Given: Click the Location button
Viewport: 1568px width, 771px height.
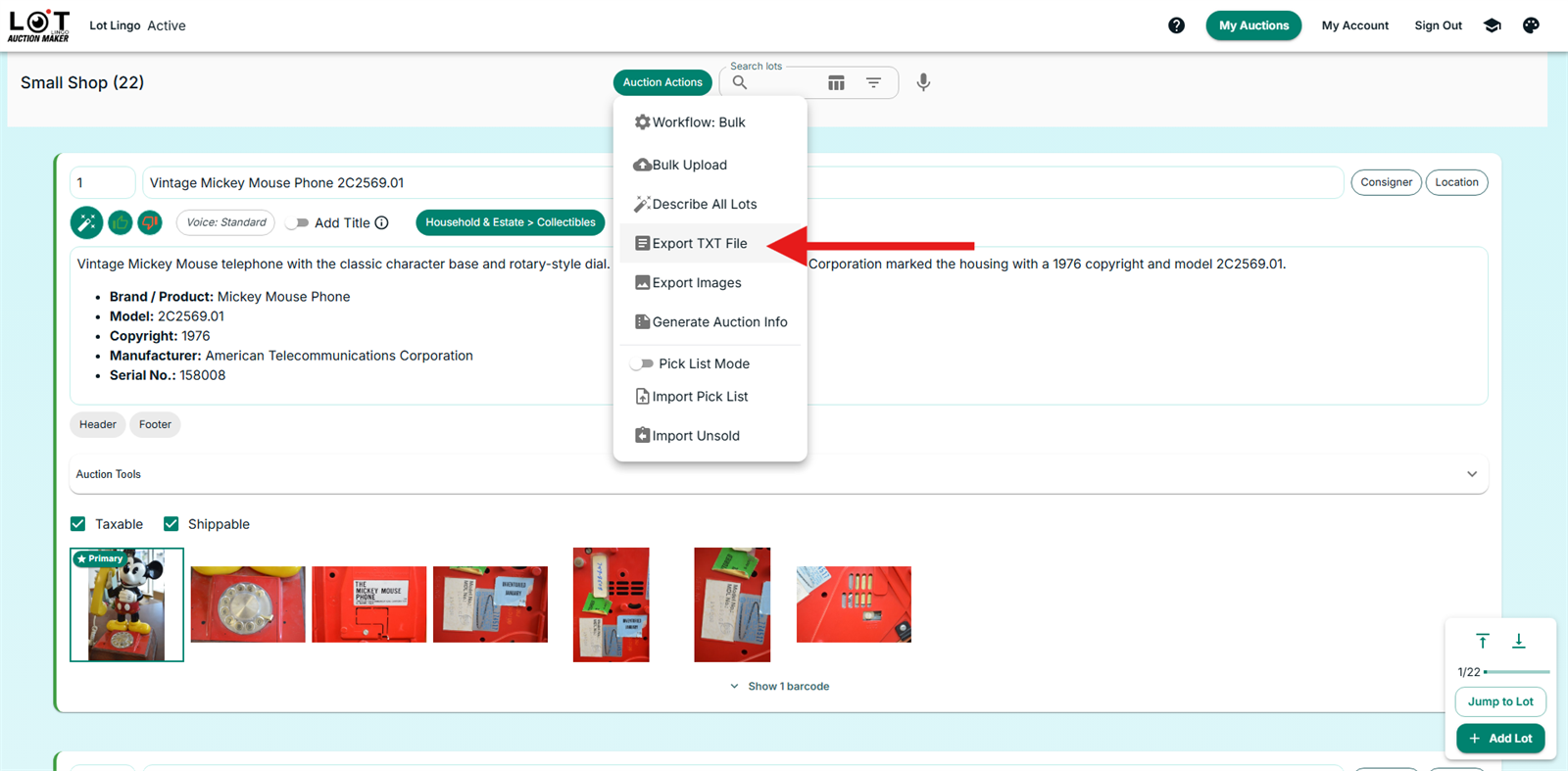Looking at the screenshot, I should pyautogui.click(x=1456, y=182).
